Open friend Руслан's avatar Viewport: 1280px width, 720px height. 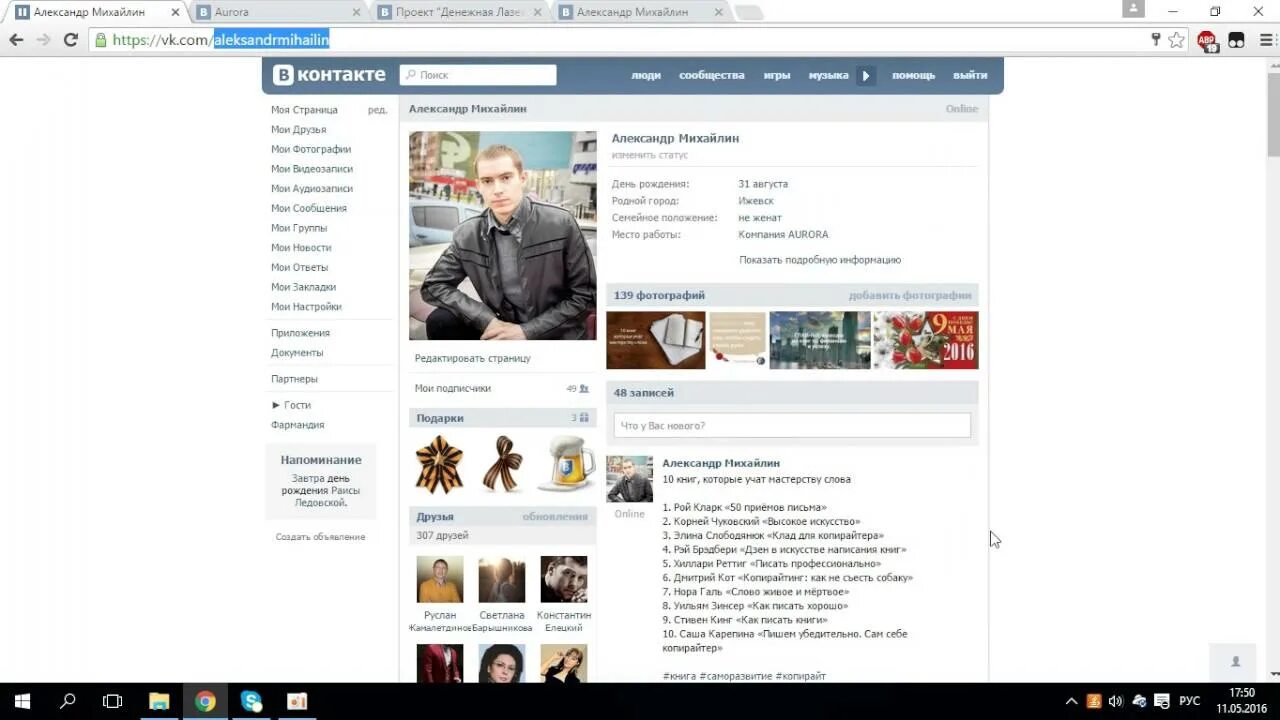point(440,579)
